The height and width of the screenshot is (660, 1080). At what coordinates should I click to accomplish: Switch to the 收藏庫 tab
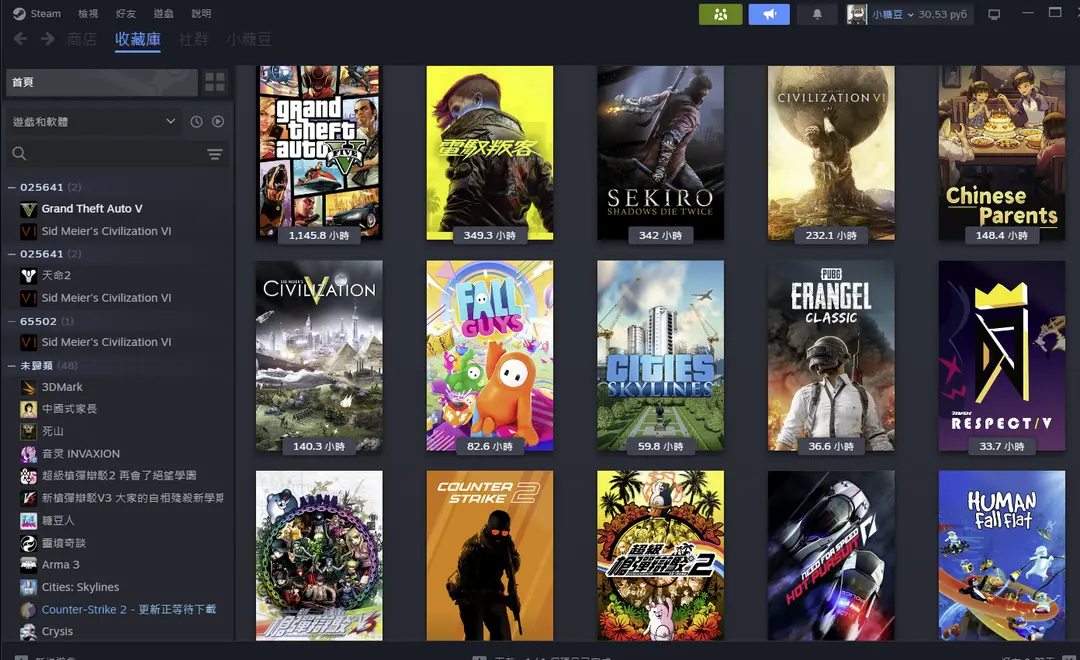138,39
